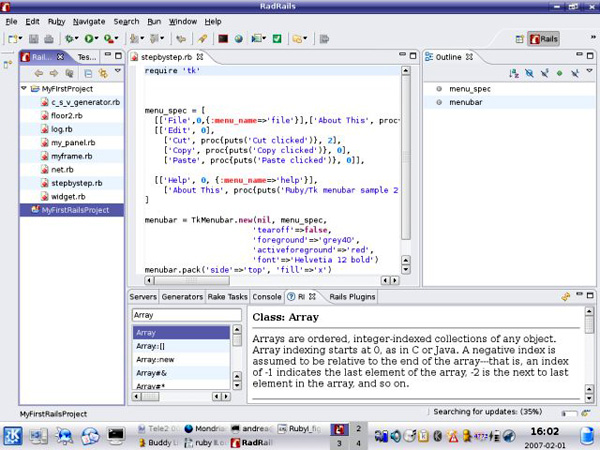The width and height of the screenshot is (600, 450).
Task: Open the KDE K menu launcher
Action: point(13,436)
